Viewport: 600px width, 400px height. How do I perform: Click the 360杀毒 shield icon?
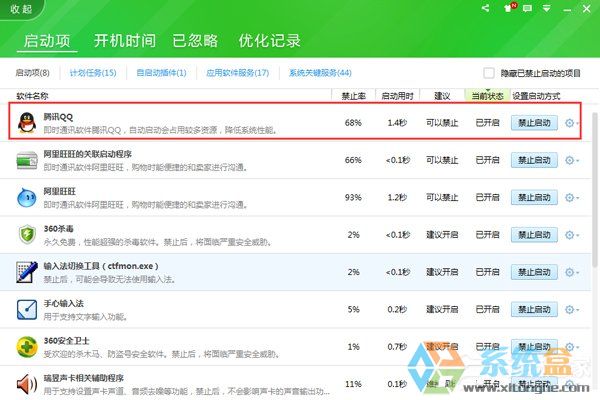click(27, 235)
